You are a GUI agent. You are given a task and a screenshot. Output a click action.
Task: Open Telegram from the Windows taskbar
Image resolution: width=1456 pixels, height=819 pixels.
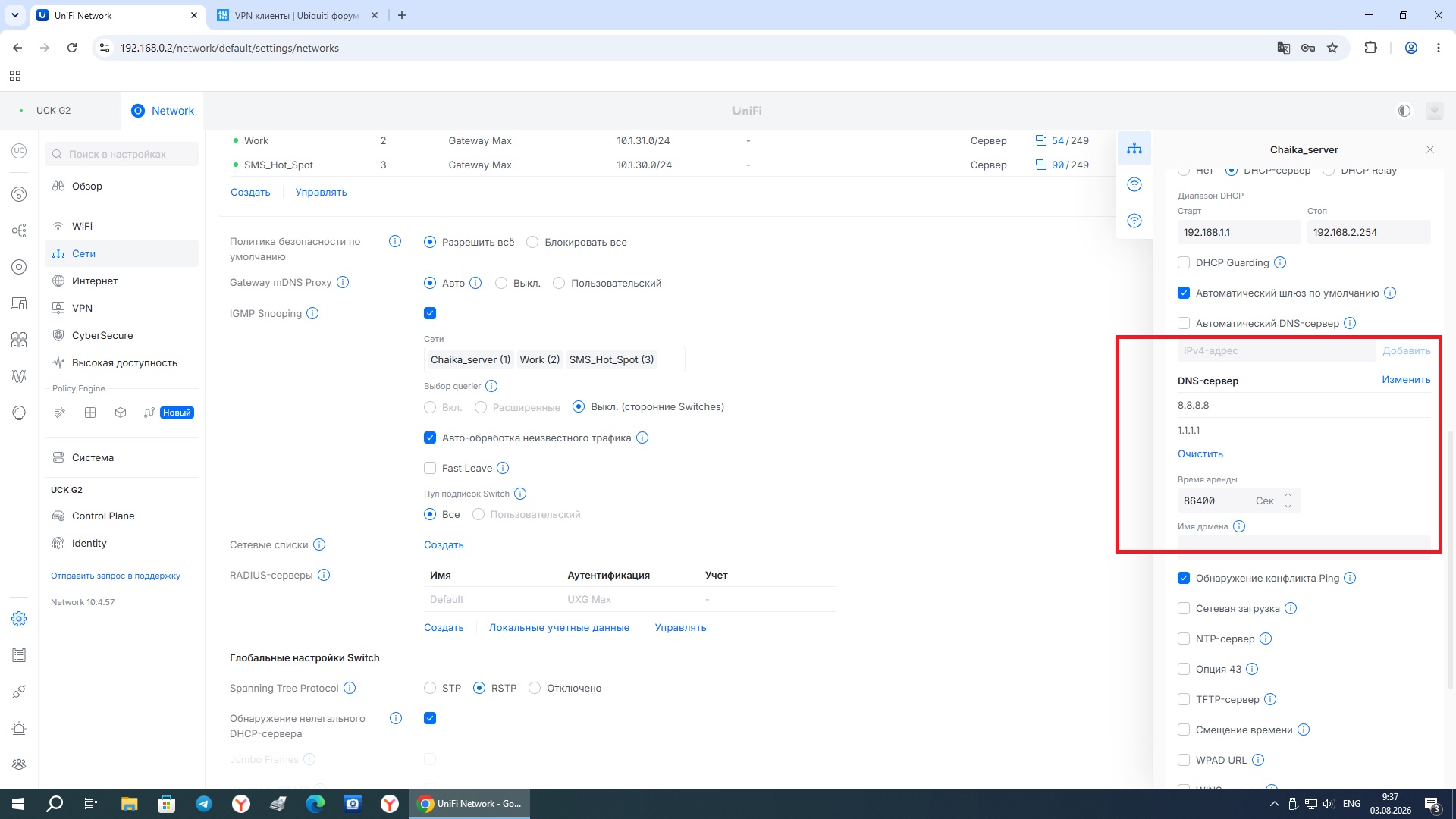(204, 804)
